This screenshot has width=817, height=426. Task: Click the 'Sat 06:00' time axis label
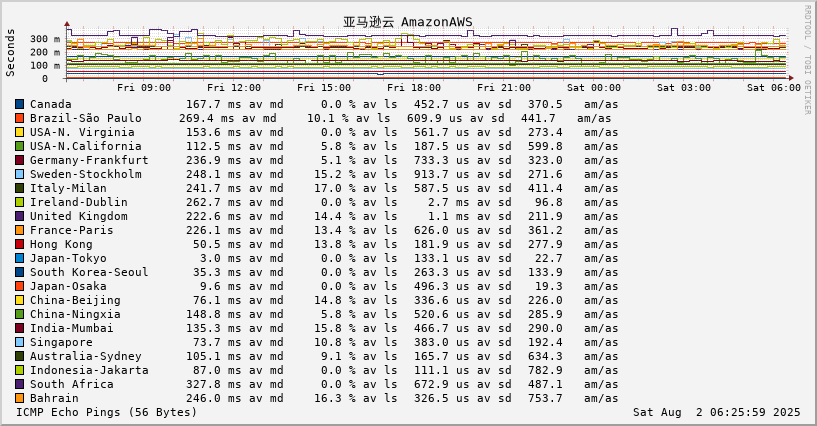pos(774,87)
